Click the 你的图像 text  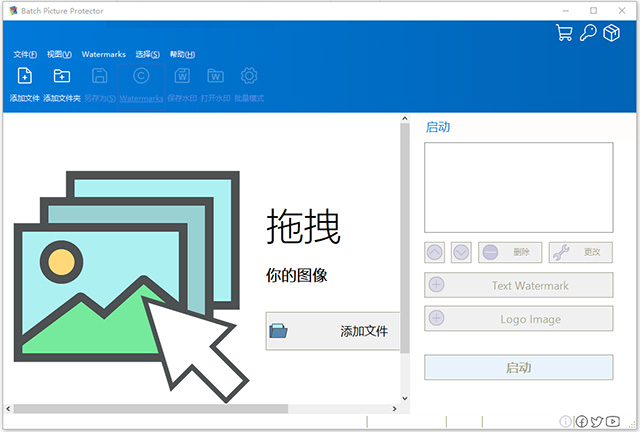[x=296, y=275]
